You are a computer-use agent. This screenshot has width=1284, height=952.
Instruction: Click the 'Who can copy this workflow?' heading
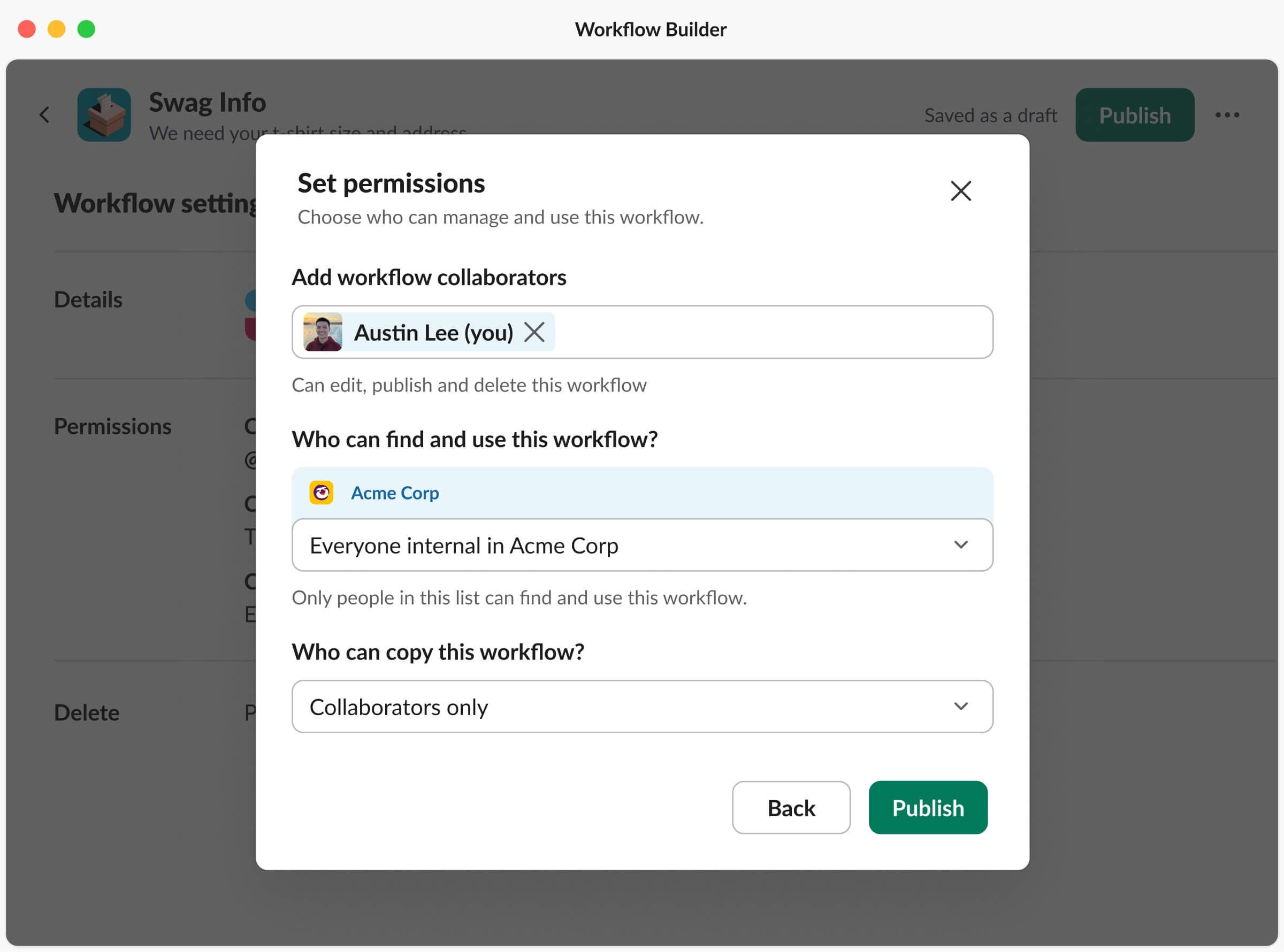[x=438, y=652]
